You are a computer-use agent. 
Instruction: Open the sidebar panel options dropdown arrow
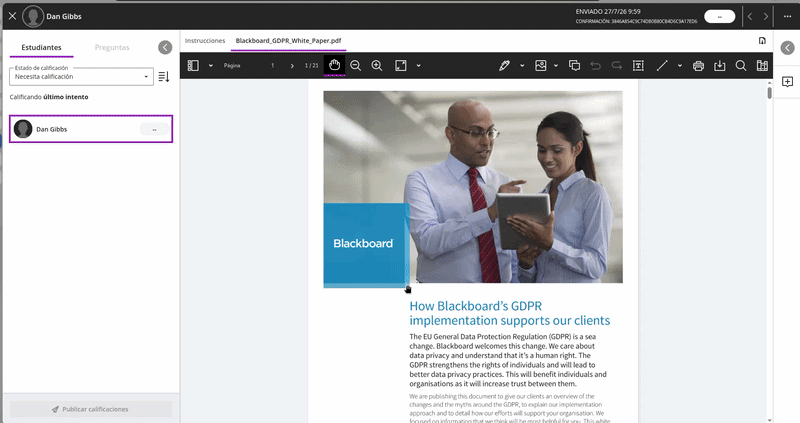[x=210, y=65]
